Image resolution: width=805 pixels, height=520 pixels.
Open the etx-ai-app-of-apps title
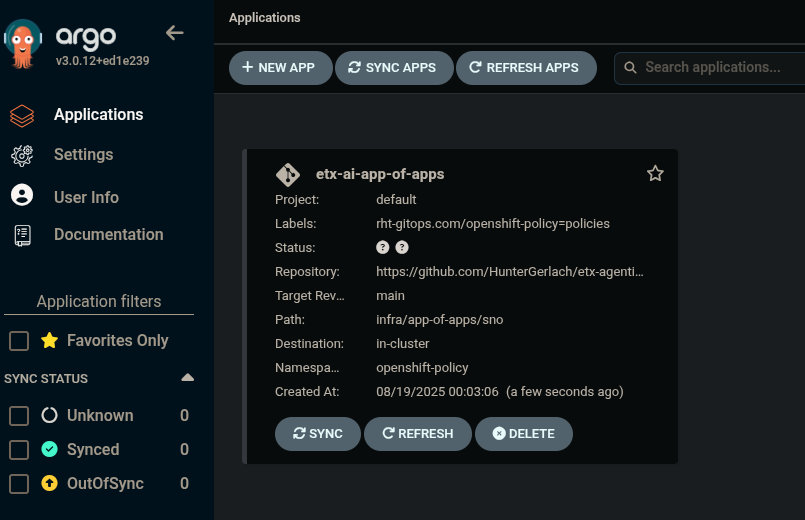pyautogui.click(x=380, y=174)
